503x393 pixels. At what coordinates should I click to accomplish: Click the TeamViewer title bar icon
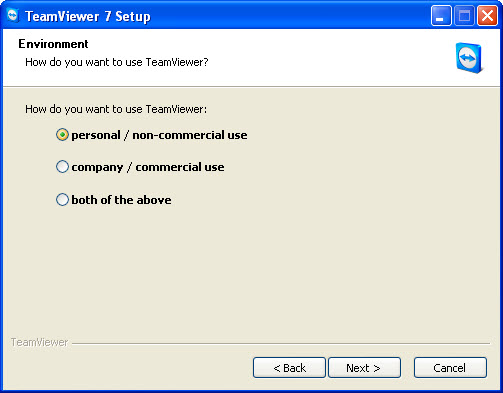(13, 16)
